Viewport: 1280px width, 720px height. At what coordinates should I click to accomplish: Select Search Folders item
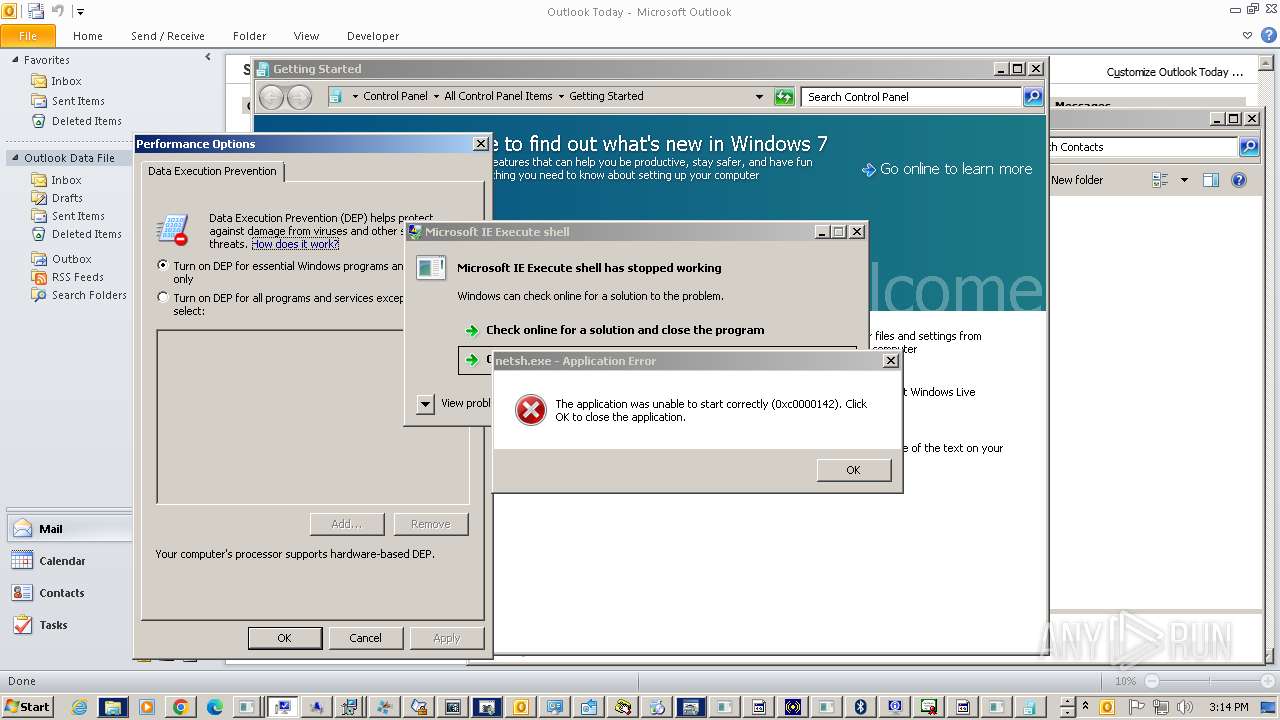[89, 295]
